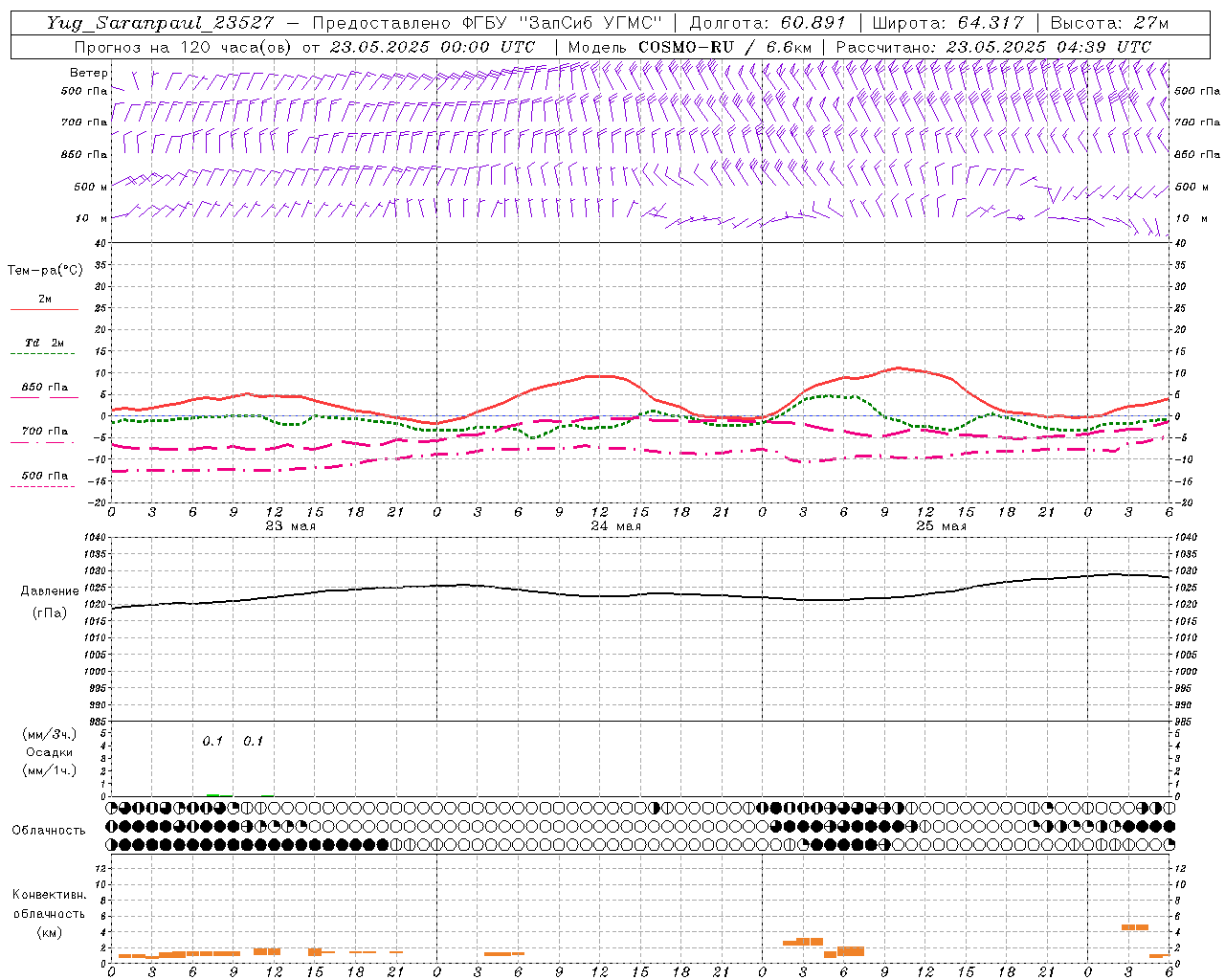Viewport: 1225px width, 980px height.
Task: Click the Давление pressure panel label
Action: (48, 591)
